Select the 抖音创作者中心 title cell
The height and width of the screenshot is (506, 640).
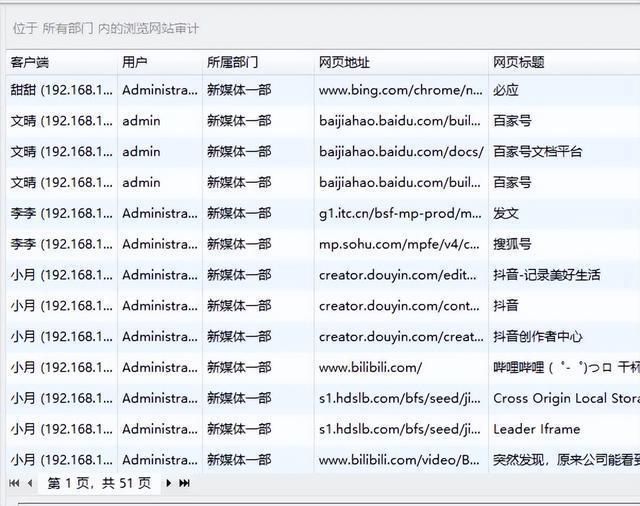click(x=564, y=336)
